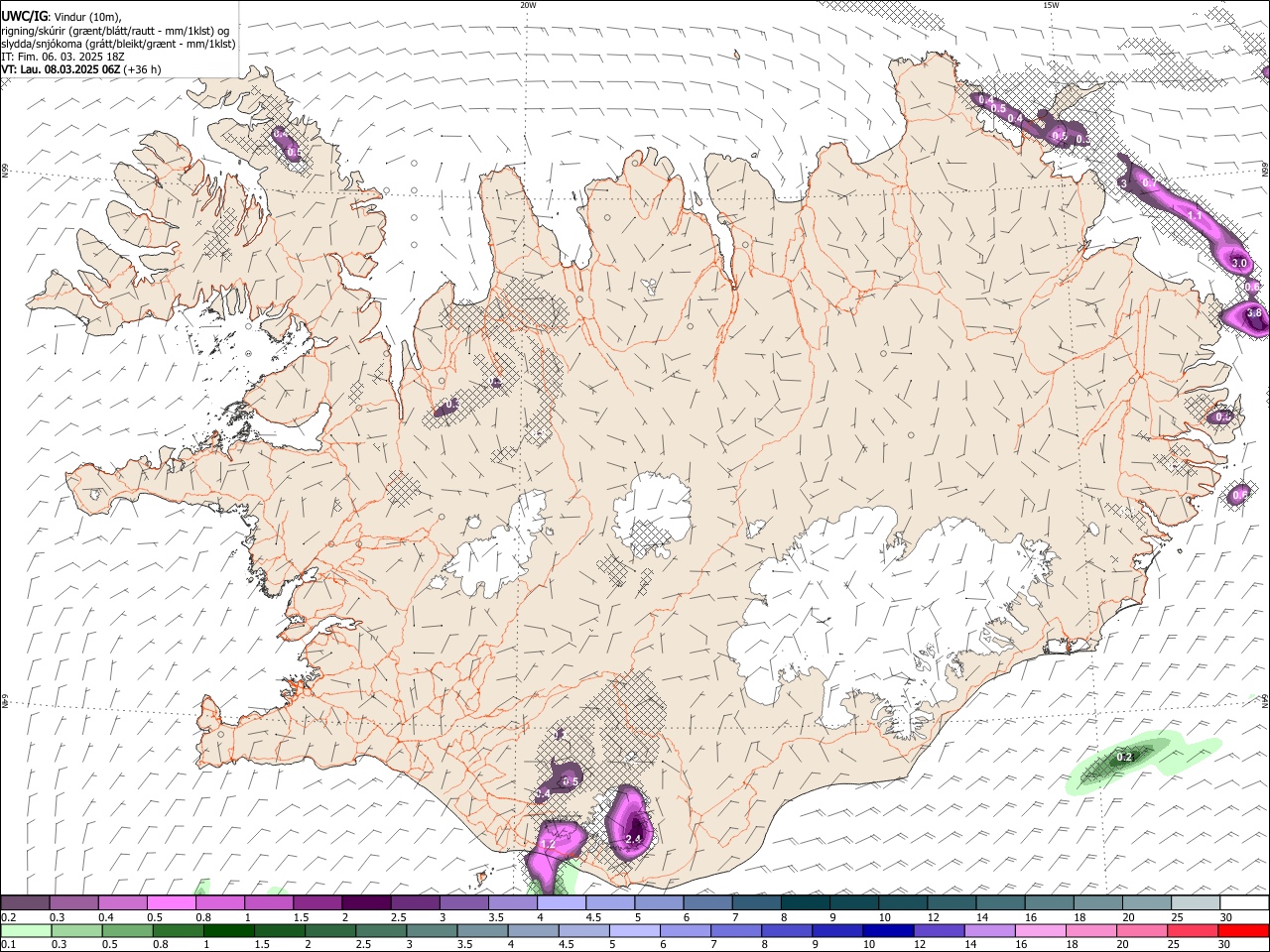Click the "4.5" label in the upper legend row

coord(593,917)
